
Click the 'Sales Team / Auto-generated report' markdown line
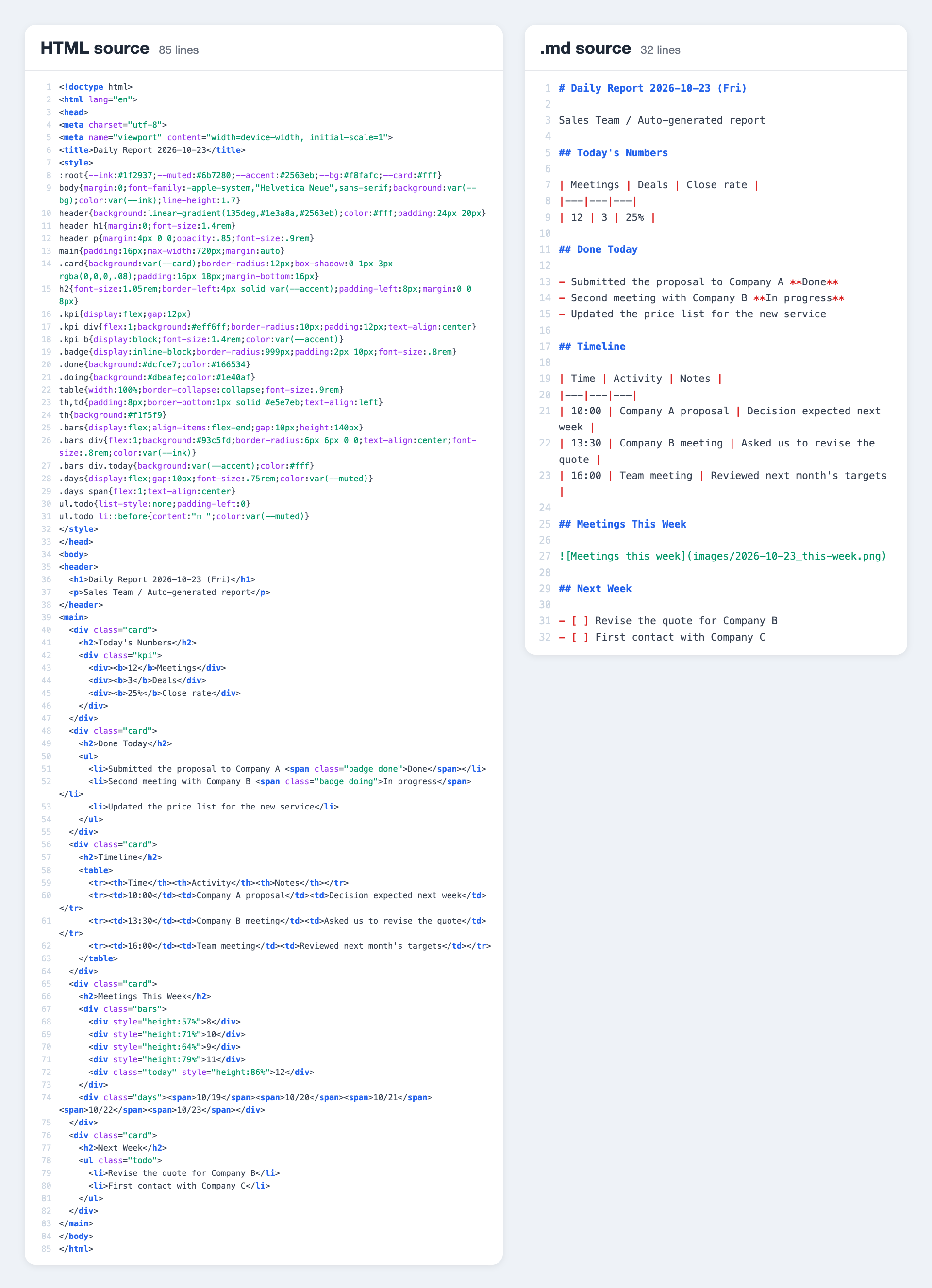[662, 120]
